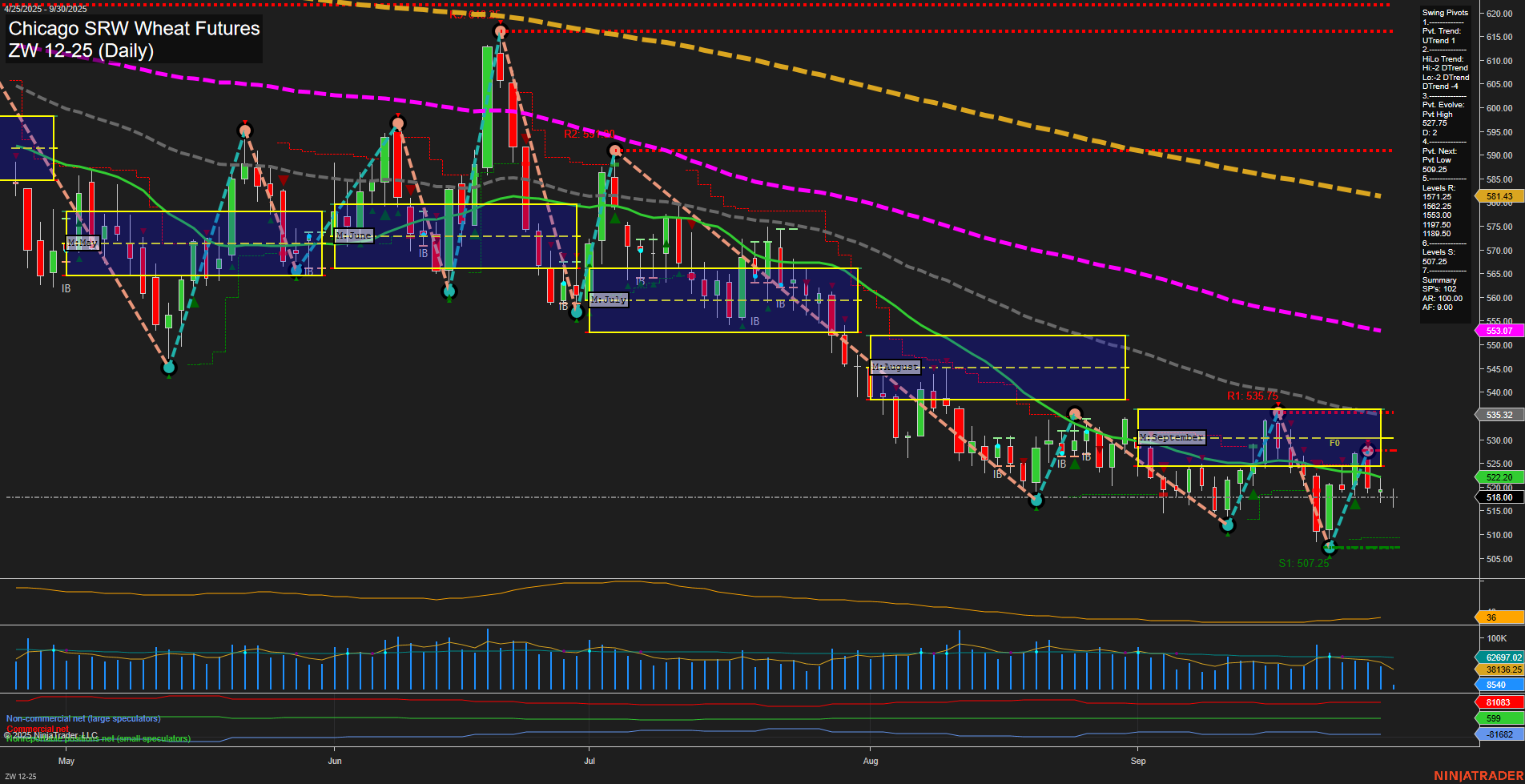
Task: Select the green up-triangle buy signal in September
Action: 1354,503
